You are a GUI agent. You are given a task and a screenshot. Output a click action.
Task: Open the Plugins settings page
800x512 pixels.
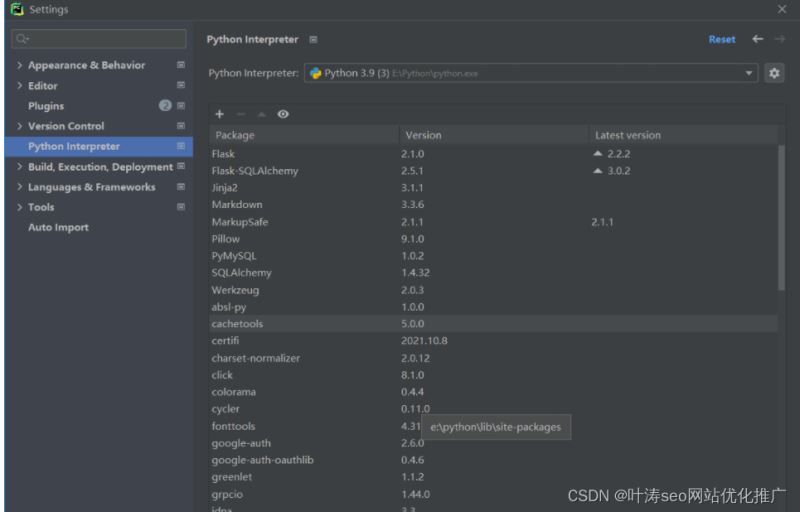[x=46, y=106]
